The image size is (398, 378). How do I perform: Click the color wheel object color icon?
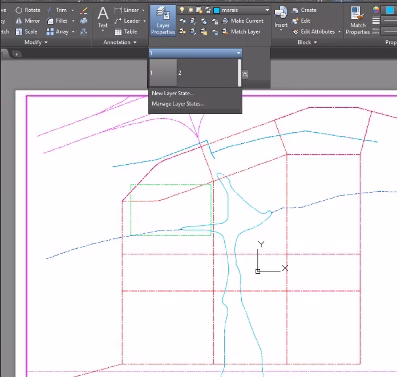pyautogui.click(x=376, y=10)
